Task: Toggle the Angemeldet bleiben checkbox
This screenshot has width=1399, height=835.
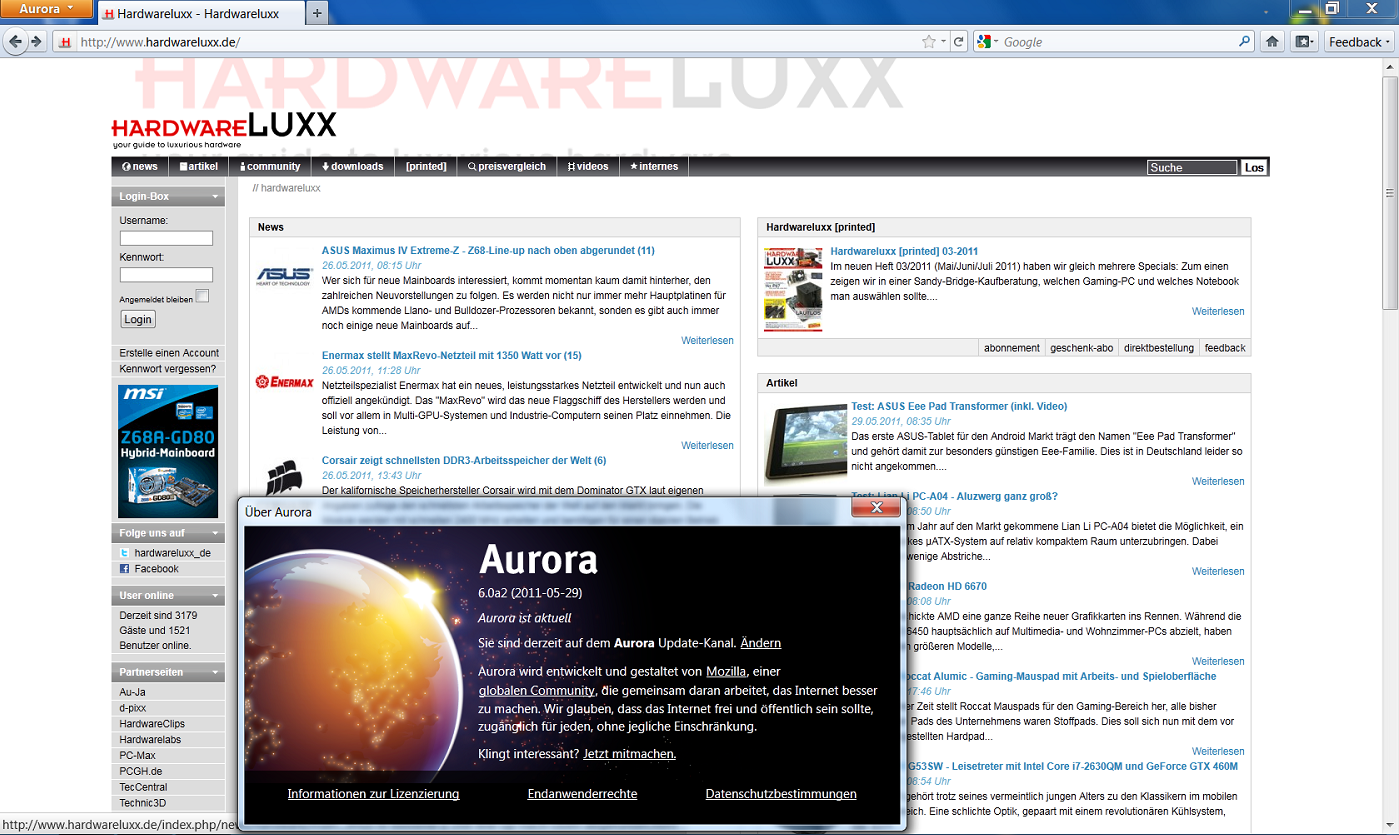Action: click(203, 296)
